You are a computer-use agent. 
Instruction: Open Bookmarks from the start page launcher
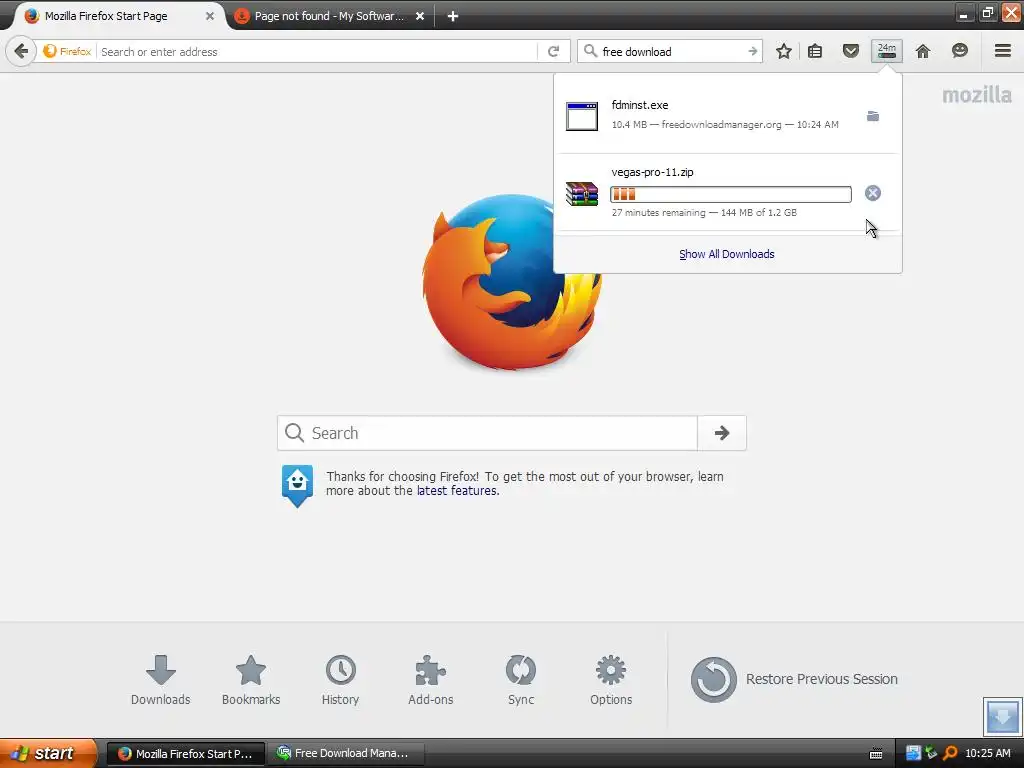coord(251,680)
